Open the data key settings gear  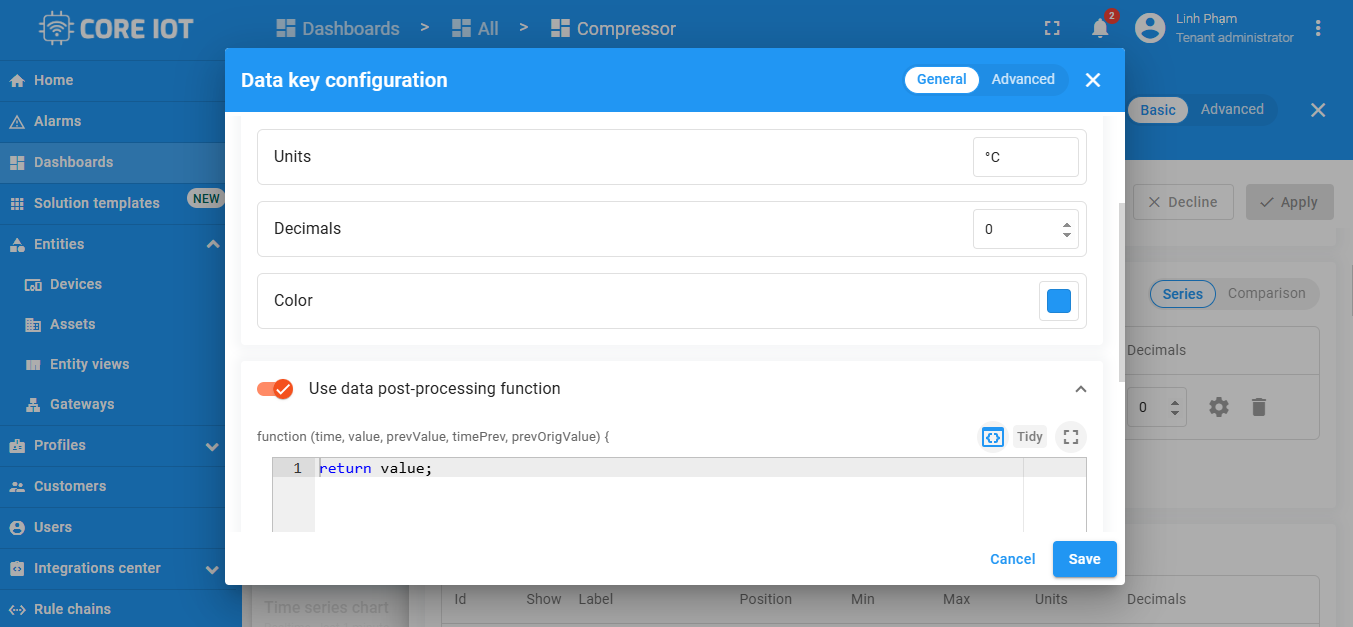click(1218, 407)
